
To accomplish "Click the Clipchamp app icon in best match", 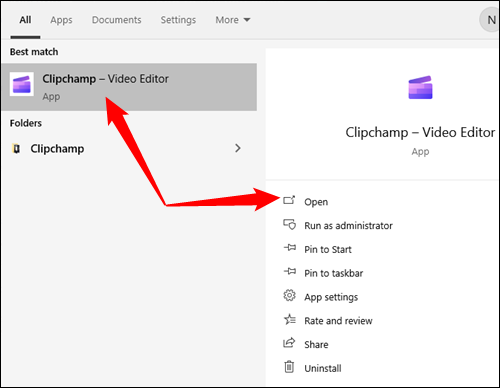I will pyautogui.click(x=22, y=84).
